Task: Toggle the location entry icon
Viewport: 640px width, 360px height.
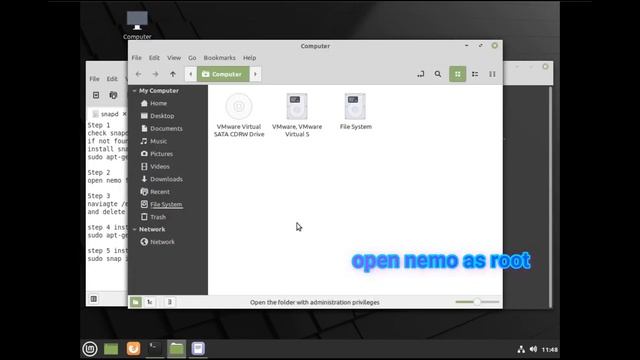Action: click(420, 74)
